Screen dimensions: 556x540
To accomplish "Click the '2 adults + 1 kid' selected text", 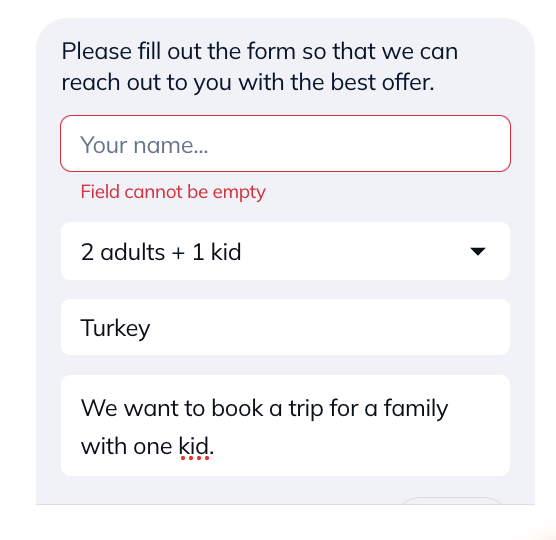I will tap(161, 252).
